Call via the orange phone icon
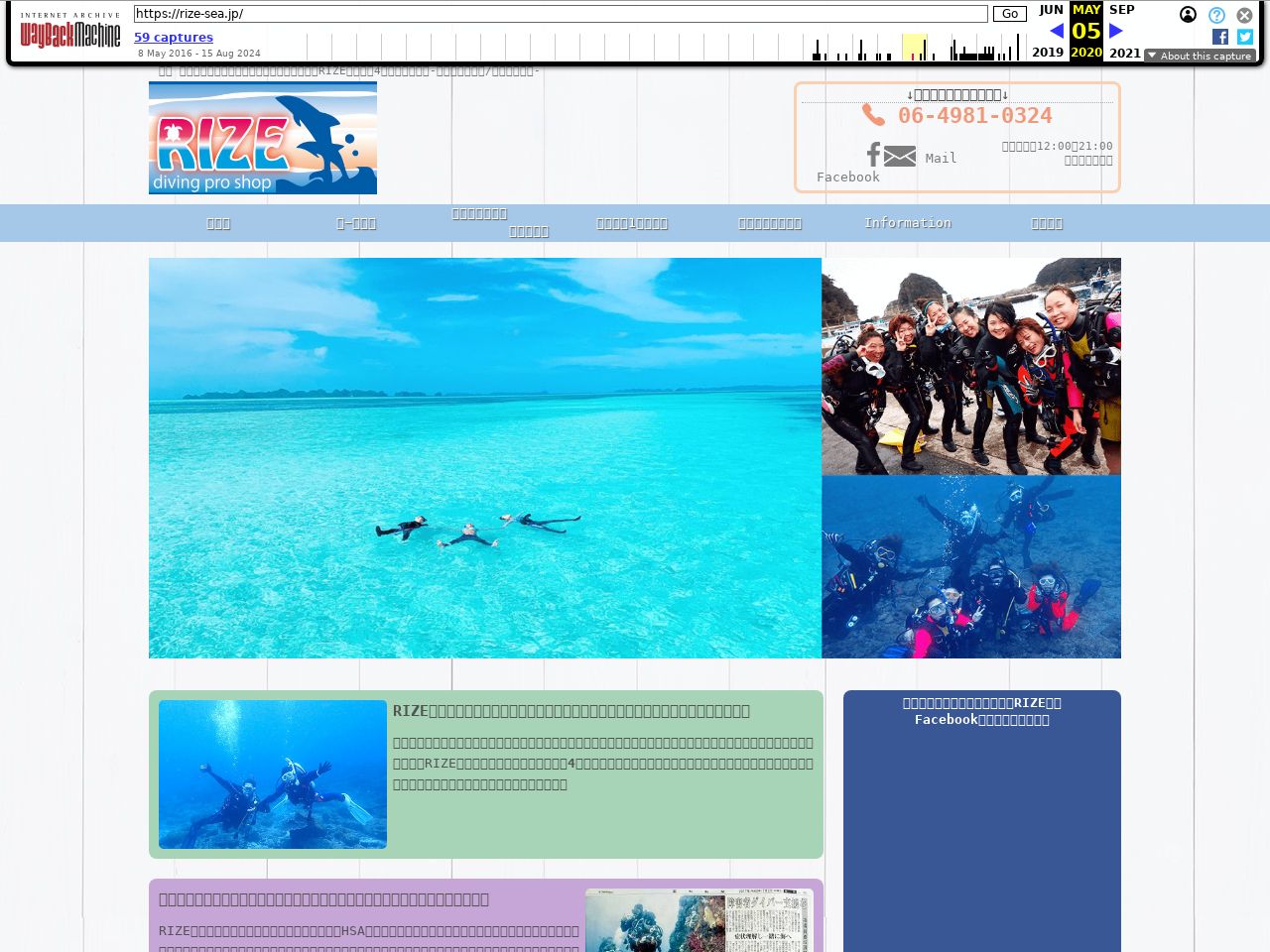The image size is (1270, 952). point(873,115)
